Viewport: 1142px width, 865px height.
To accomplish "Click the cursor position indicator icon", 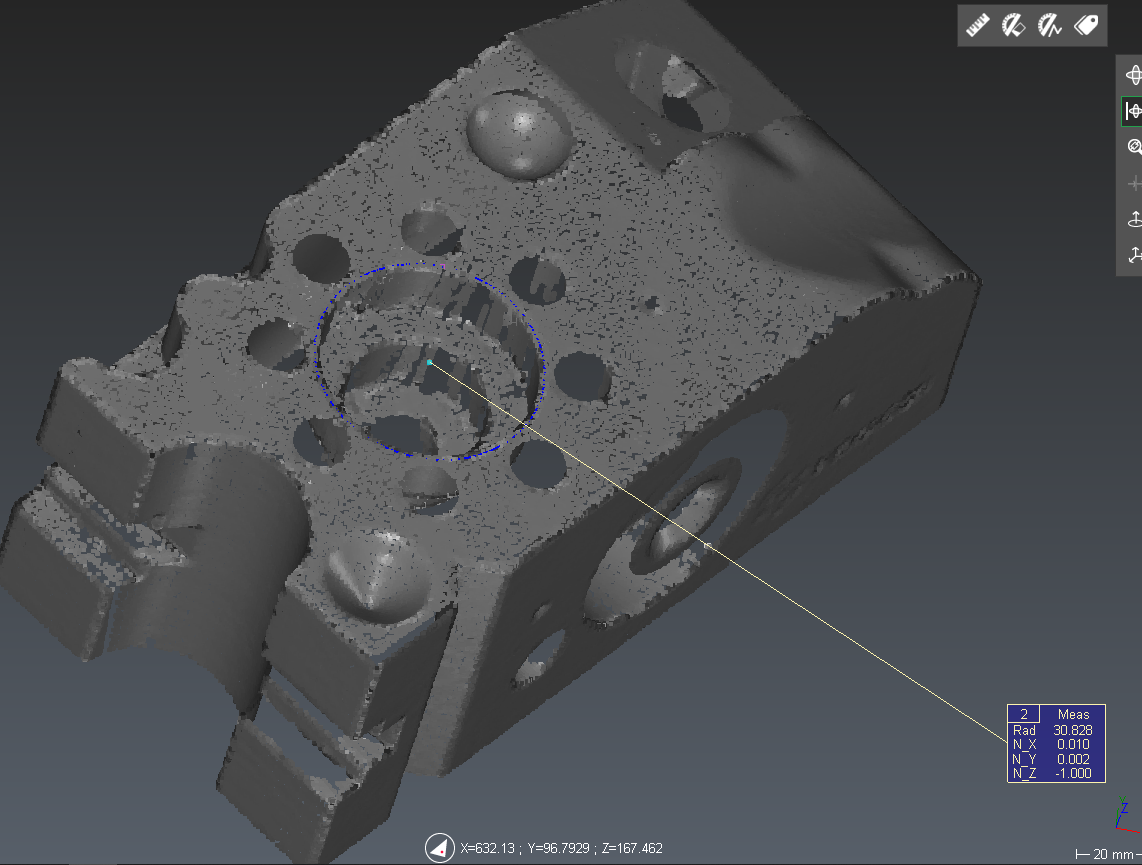I will [437, 848].
